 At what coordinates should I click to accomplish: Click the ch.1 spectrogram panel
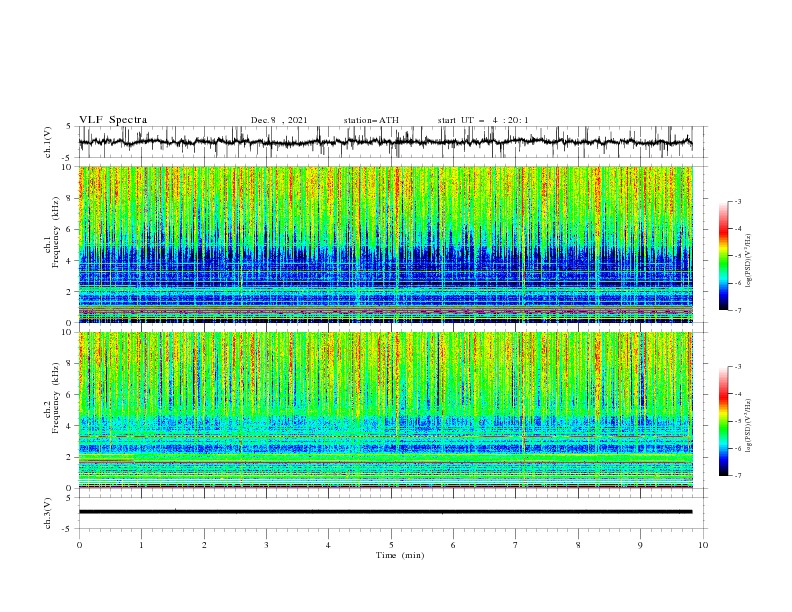(x=386, y=244)
